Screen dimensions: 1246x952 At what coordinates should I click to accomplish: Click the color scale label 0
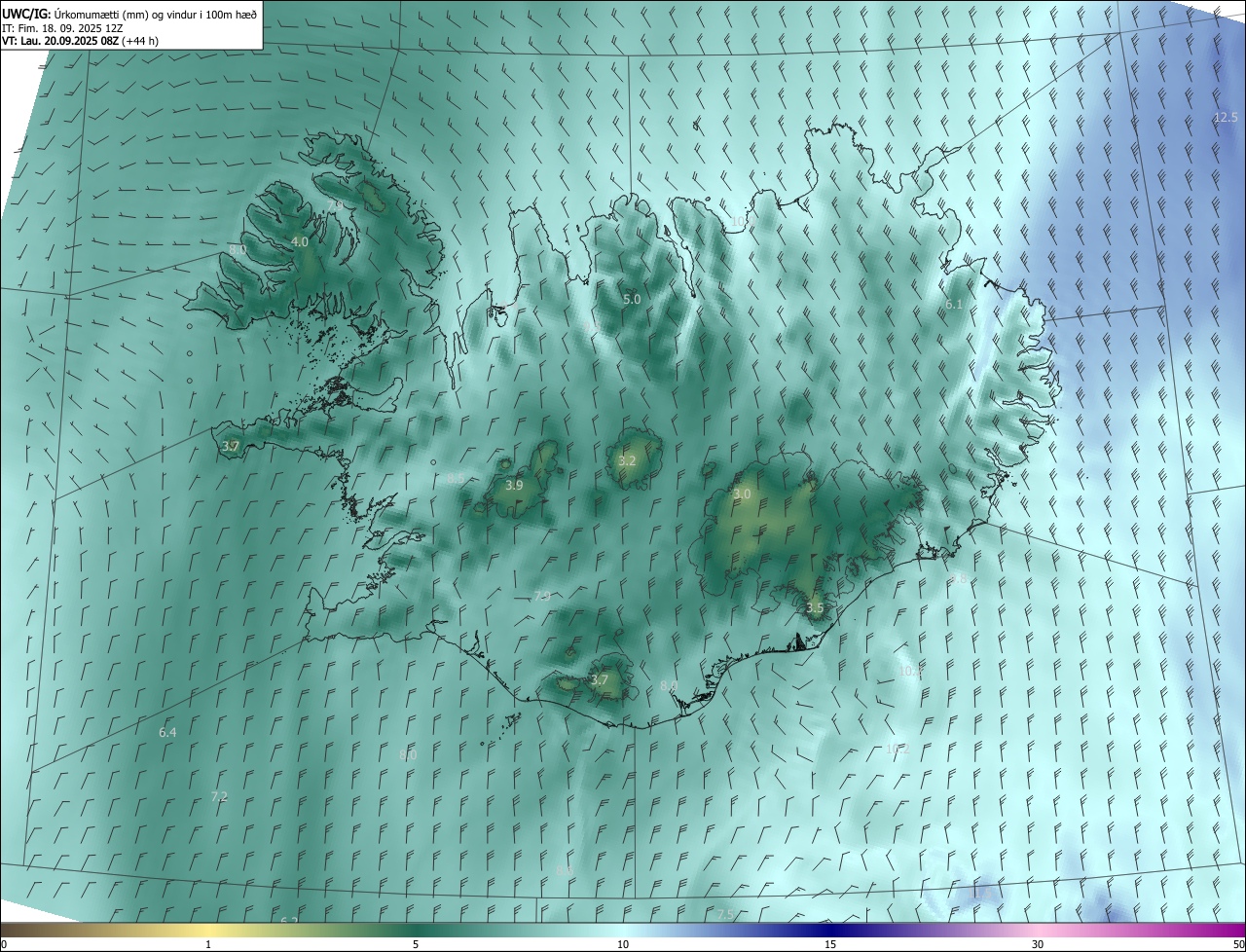click(x=4, y=944)
